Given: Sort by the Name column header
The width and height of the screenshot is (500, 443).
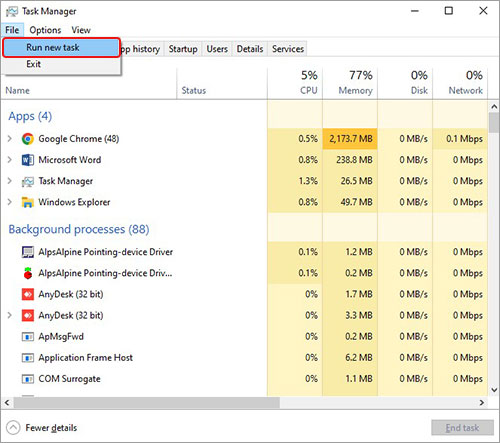Looking at the screenshot, I should (89, 84).
